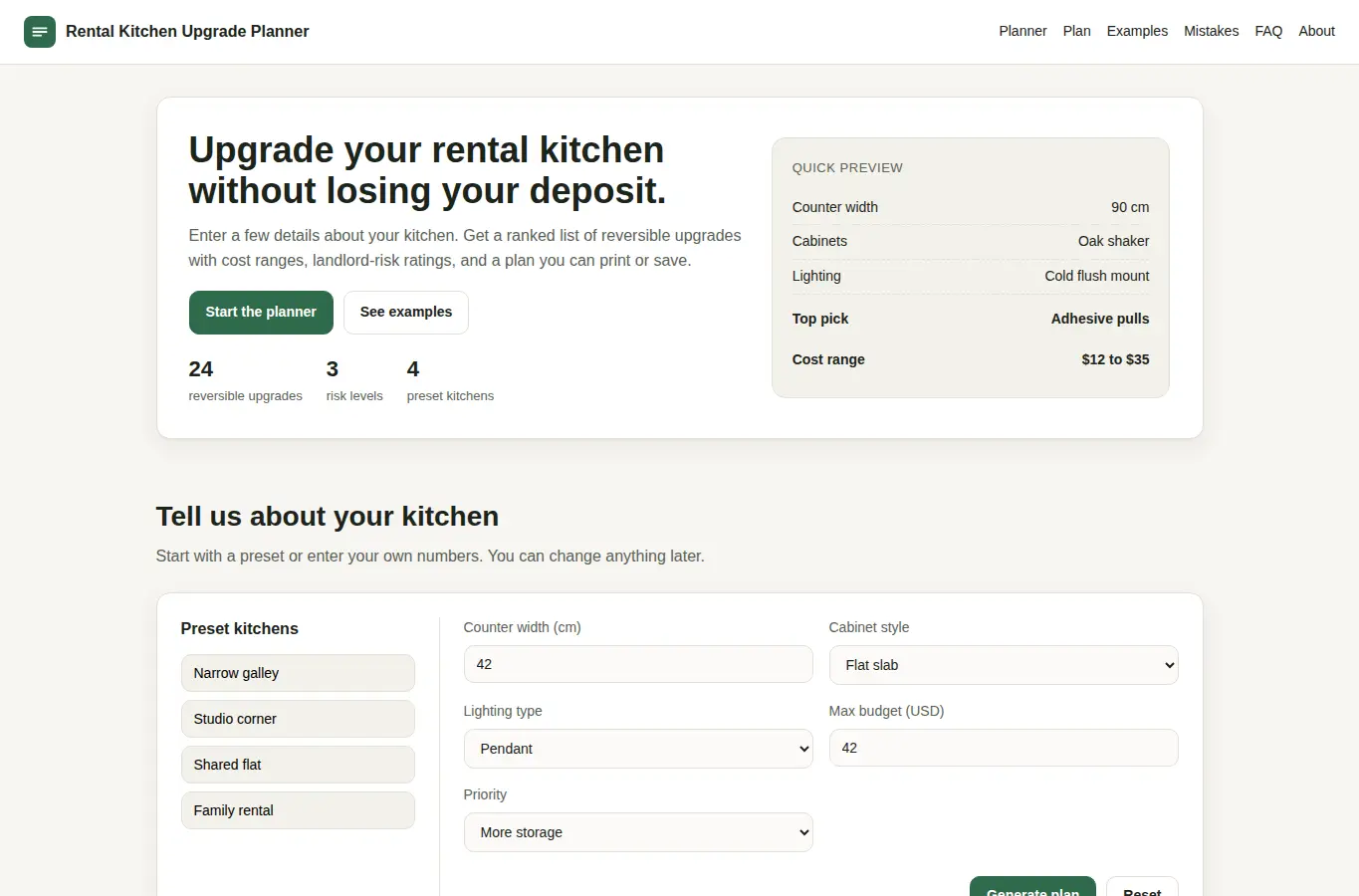The height and width of the screenshot is (896, 1359).
Task: Click the '$12 to $35' cost range value
Action: 1115,359
